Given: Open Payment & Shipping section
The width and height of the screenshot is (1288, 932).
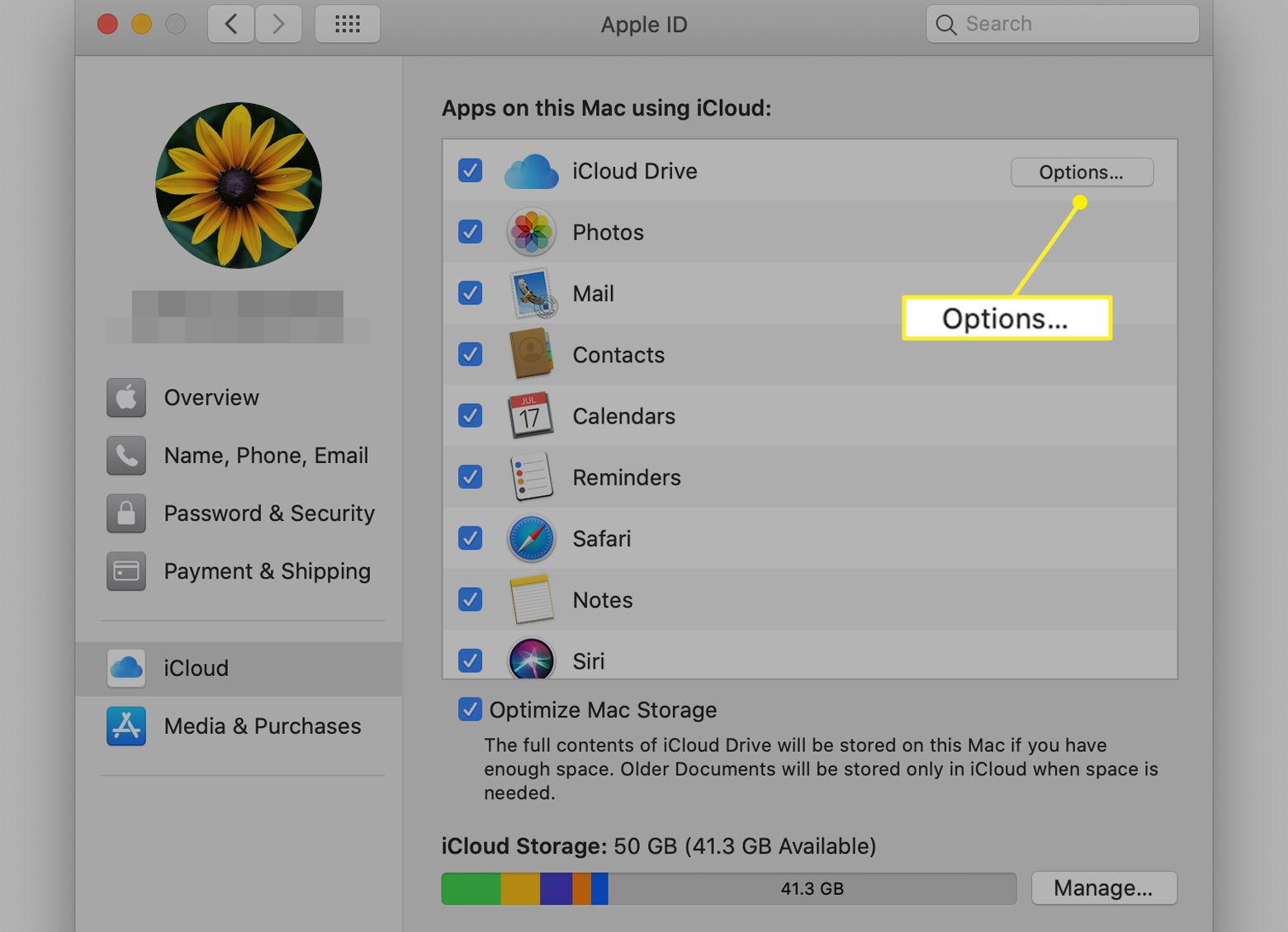Looking at the screenshot, I should click(239, 571).
